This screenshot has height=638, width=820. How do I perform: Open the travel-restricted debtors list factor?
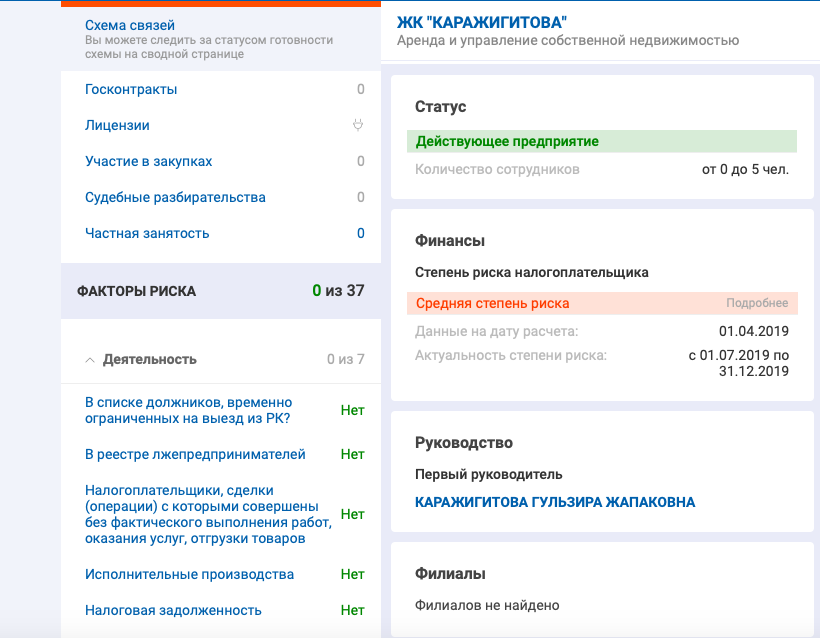[x=188, y=410]
